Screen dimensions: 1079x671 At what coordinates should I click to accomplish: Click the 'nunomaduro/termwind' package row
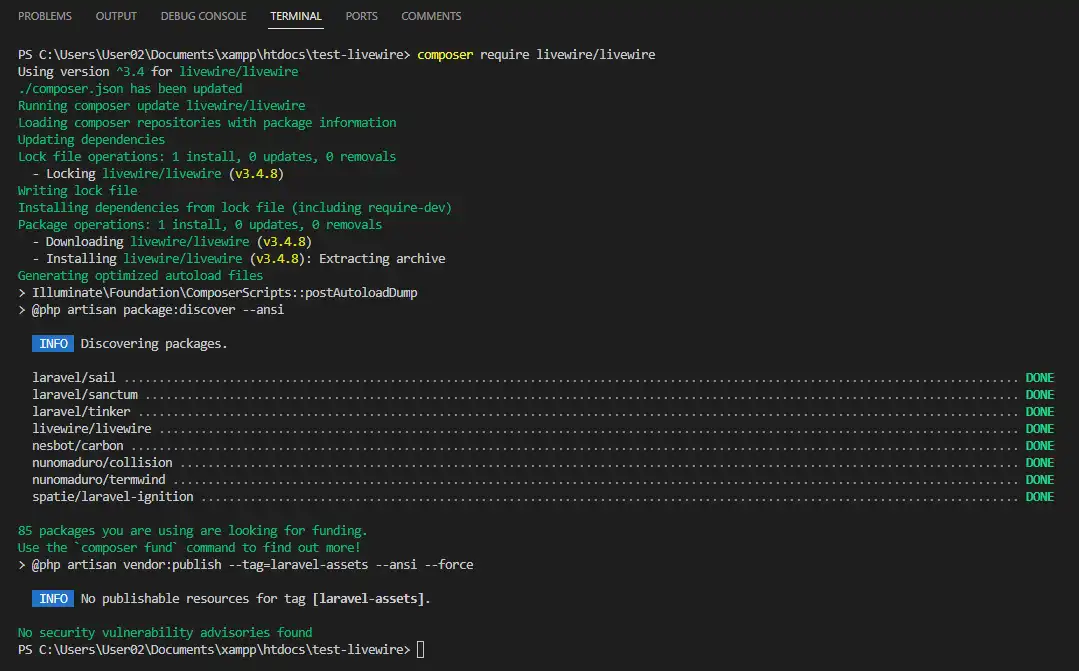pos(543,480)
